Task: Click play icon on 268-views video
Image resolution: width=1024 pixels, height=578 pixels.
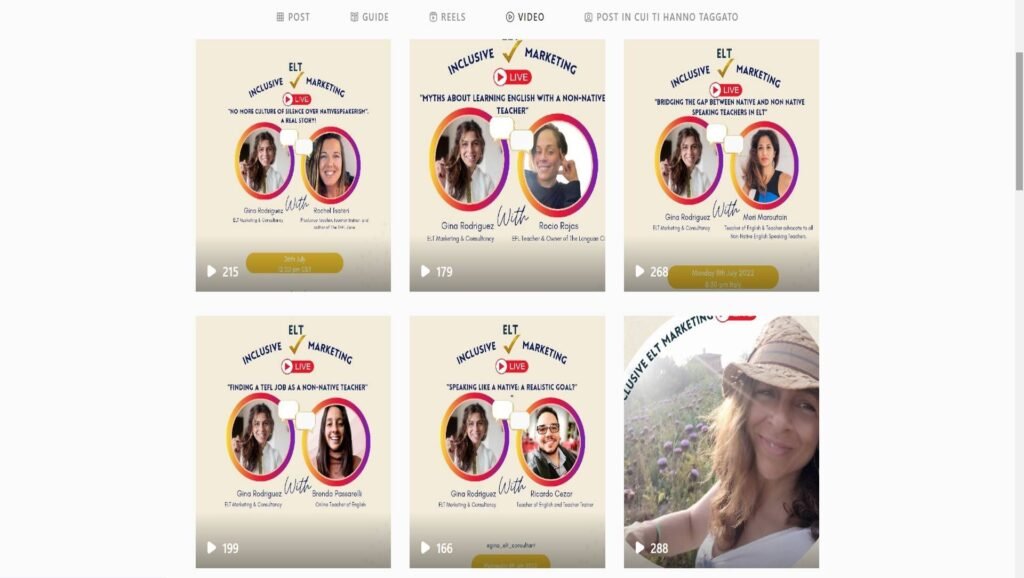Action: 639,271
